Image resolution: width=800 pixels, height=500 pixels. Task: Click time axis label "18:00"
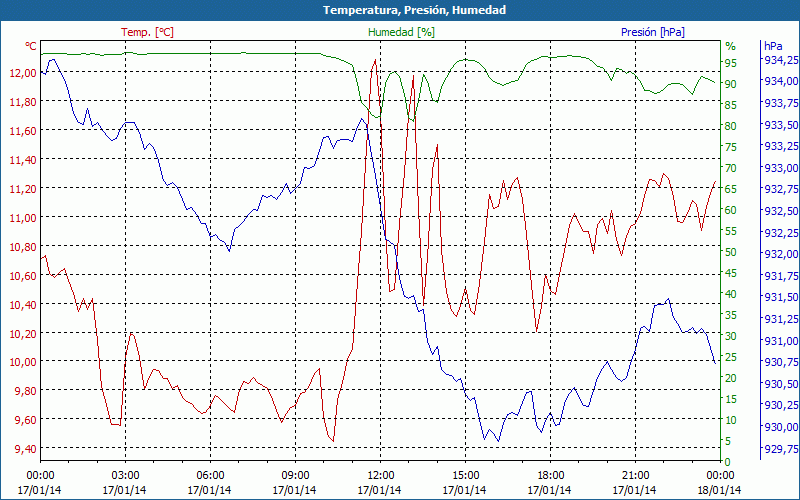point(551,476)
